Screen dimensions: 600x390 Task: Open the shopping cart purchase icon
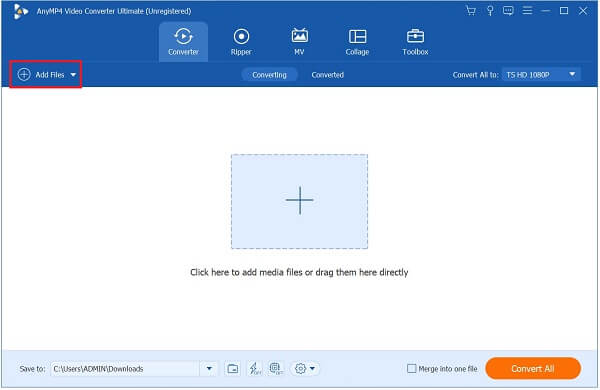pos(471,11)
